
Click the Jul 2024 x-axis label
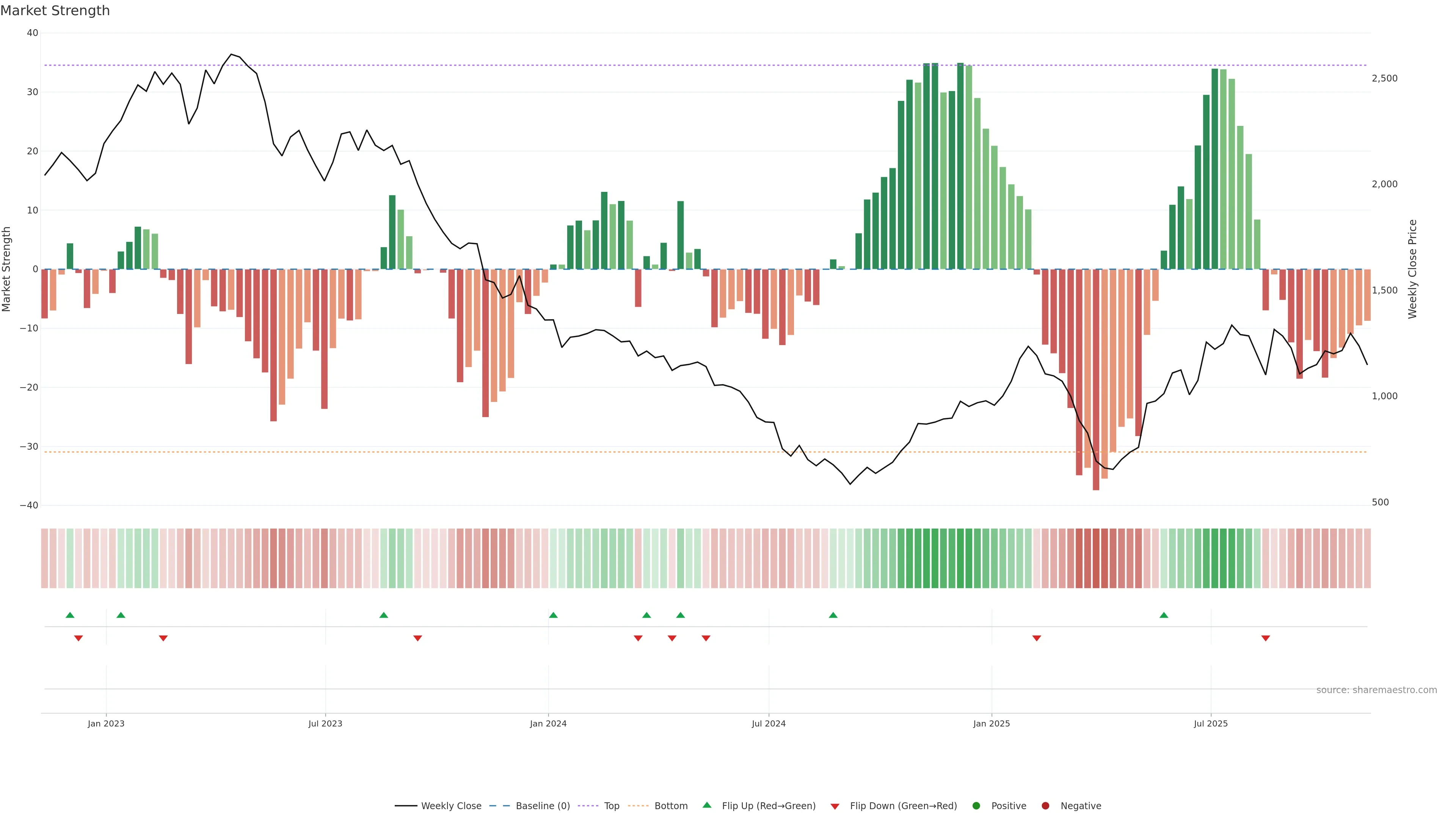[768, 723]
